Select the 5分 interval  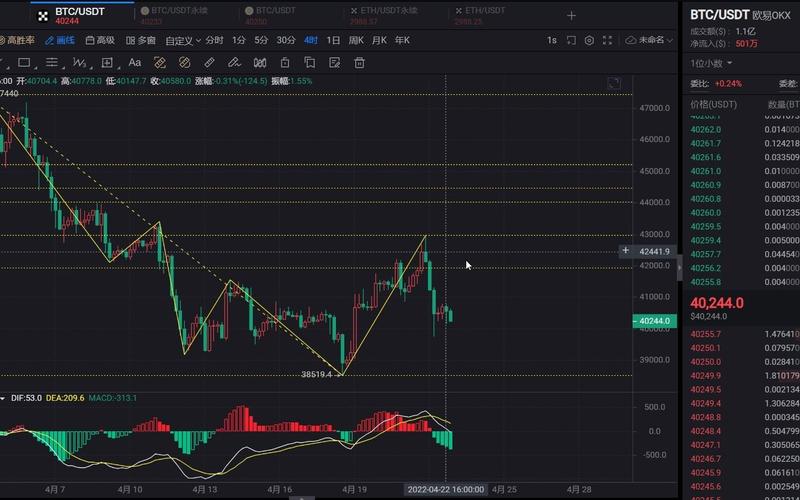[261, 40]
